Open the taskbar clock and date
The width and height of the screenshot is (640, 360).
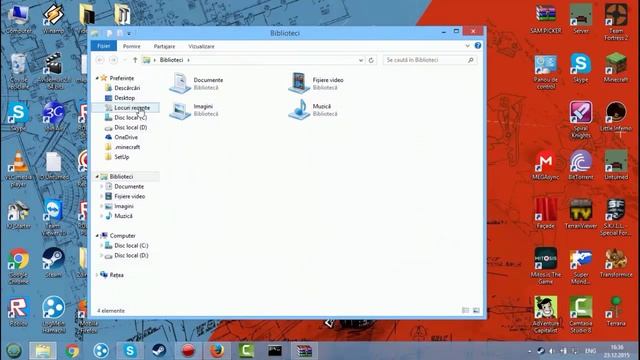[617, 351]
